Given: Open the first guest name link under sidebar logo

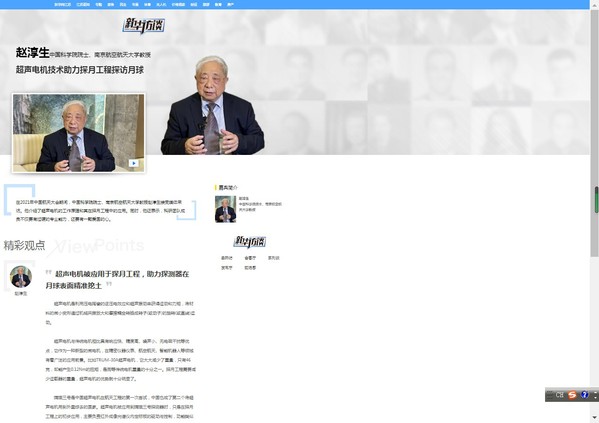Looking at the screenshot, I should click(227, 258).
